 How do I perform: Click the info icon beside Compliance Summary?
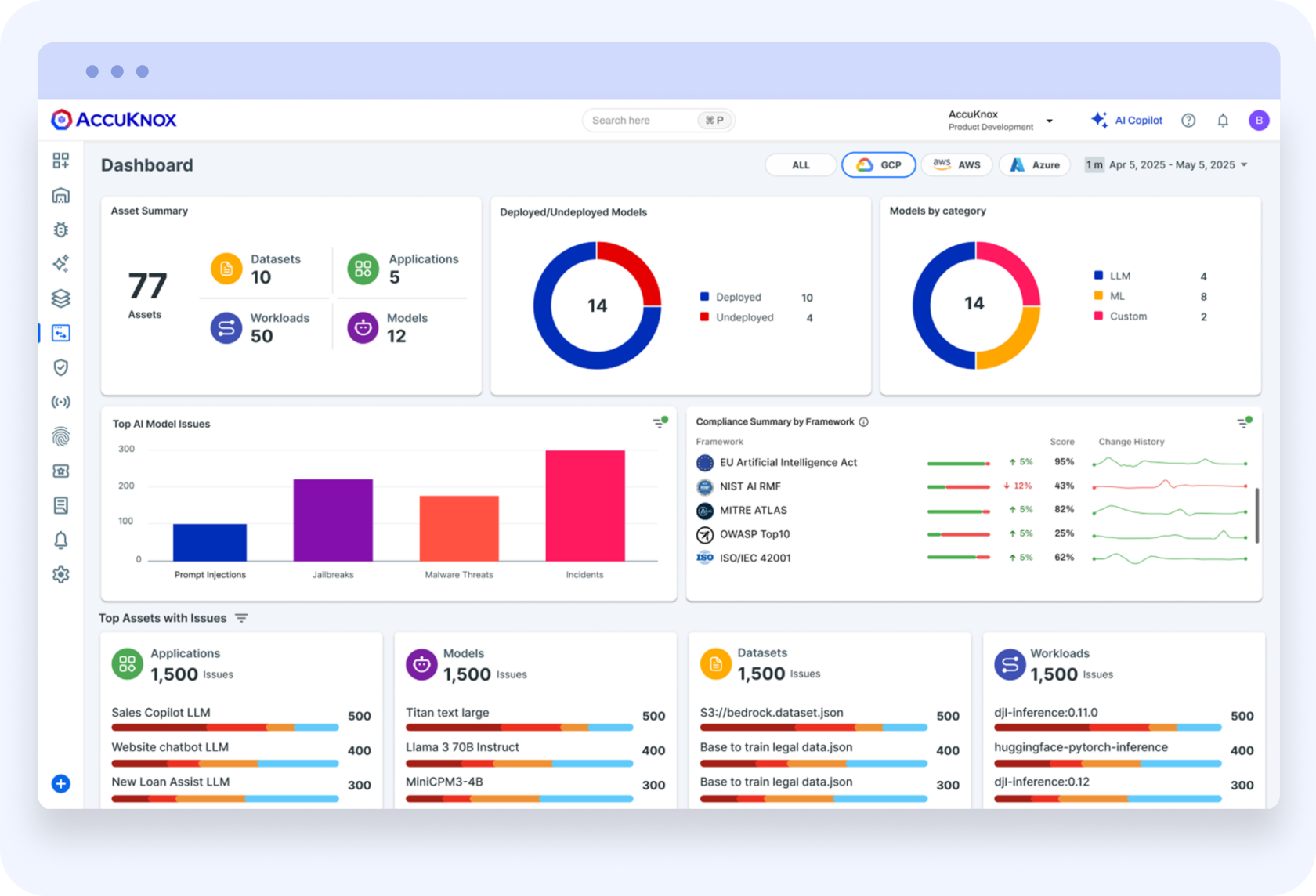pos(864,422)
